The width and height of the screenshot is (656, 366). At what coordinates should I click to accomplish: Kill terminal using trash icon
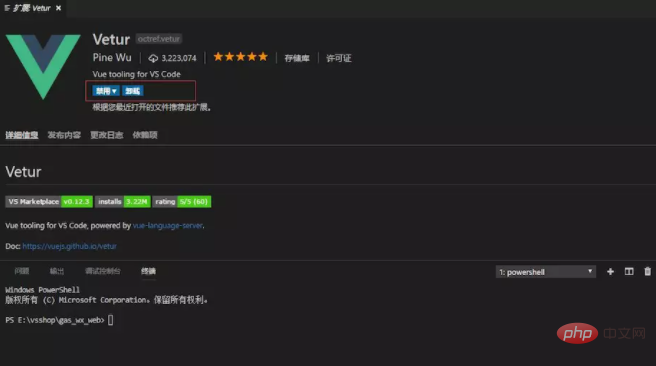pyautogui.click(x=647, y=271)
